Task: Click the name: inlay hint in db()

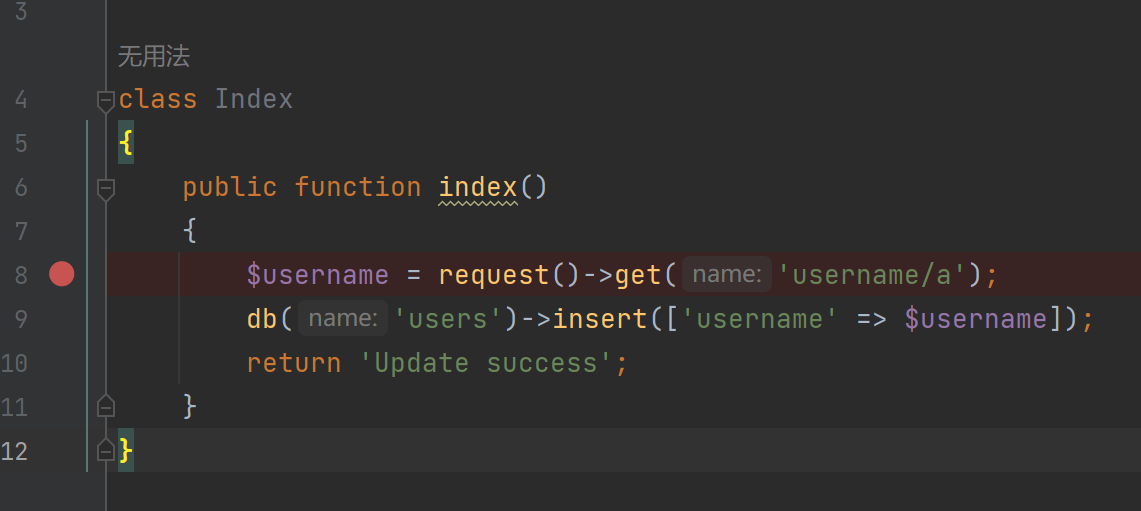Action: click(x=342, y=319)
